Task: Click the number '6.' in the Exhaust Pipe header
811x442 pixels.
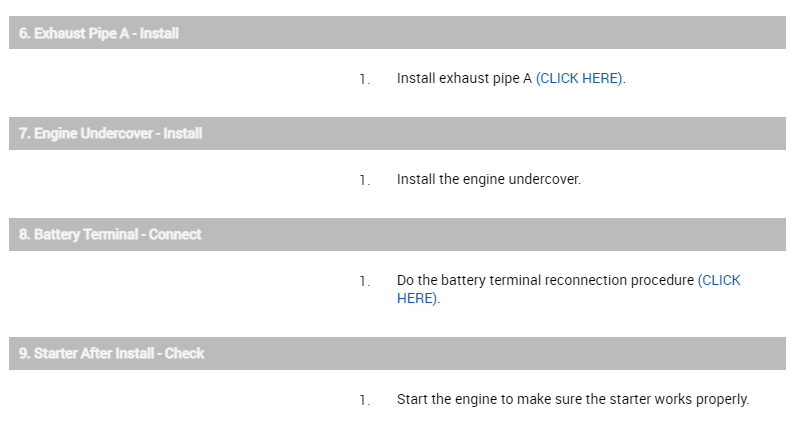Action: point(25,33)
